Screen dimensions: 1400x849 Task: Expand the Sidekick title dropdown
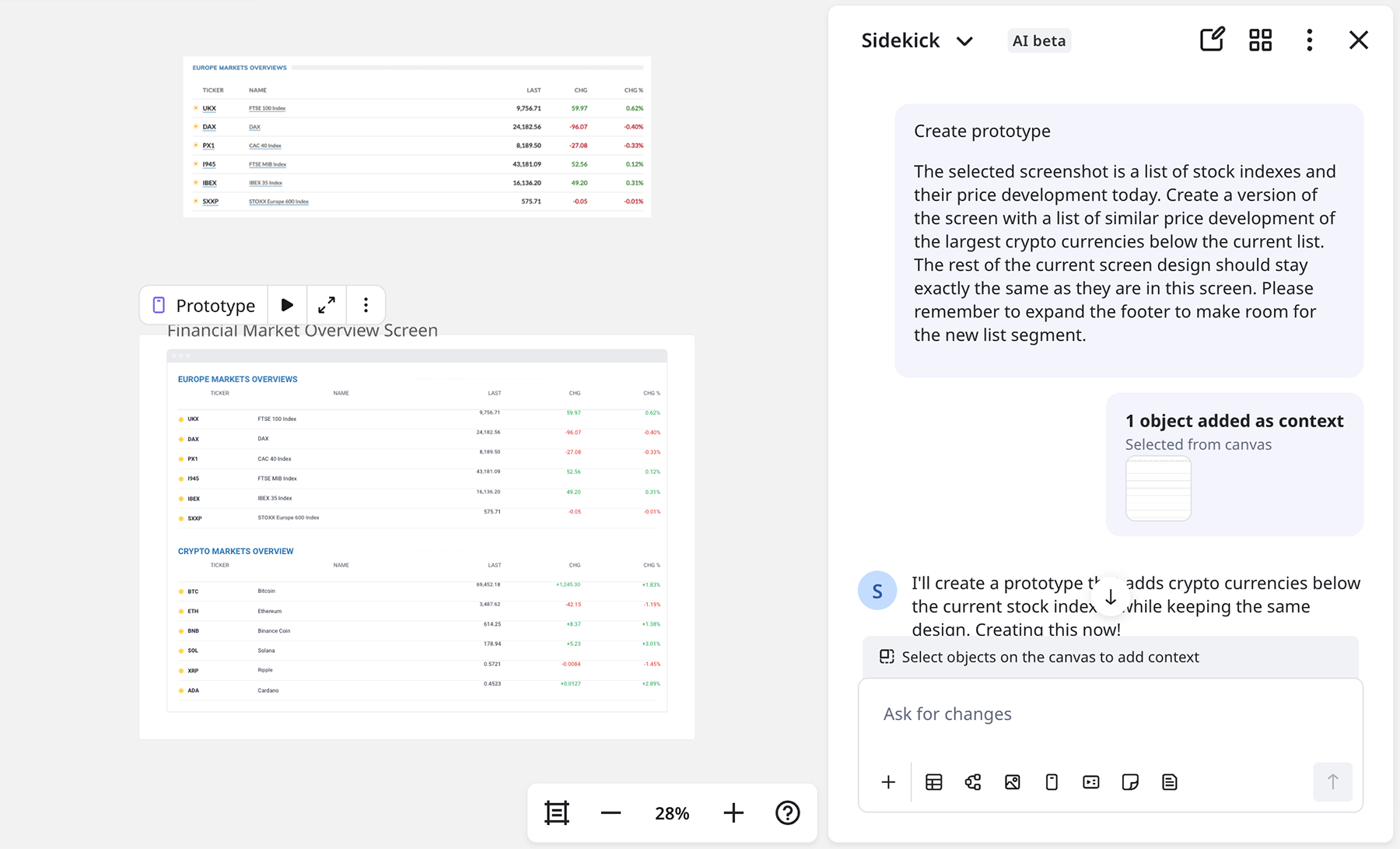point(964,41)
